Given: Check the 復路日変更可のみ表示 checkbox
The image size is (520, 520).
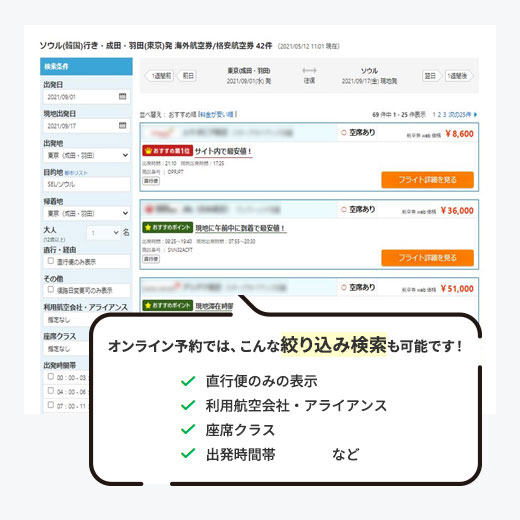Looking at the screenshot, I should click(x=51, y=289).
